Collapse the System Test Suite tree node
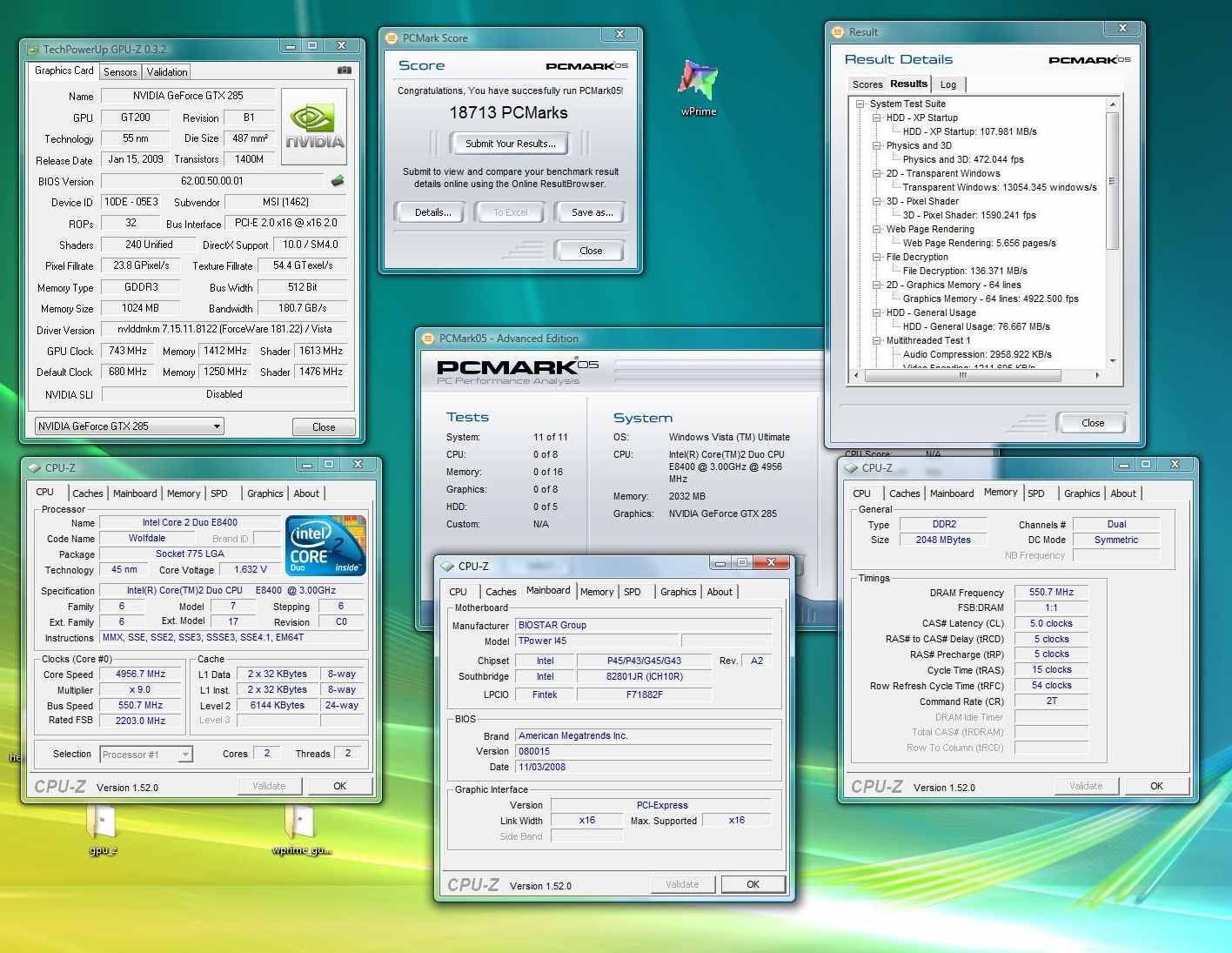Image resolution: width=1232 pixels, height=953 pixels. 860,104
